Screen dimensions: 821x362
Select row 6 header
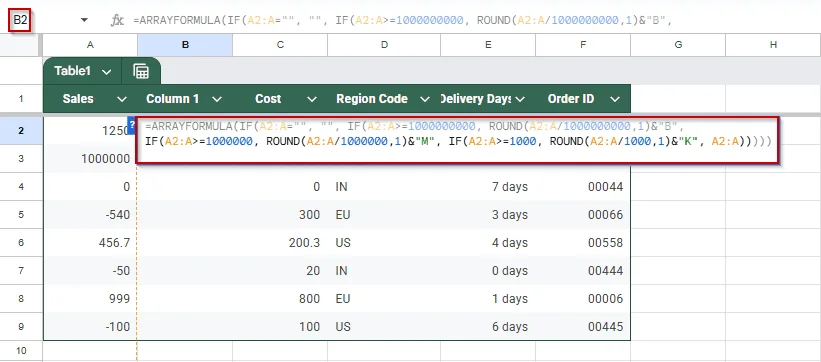(x=21, y=243)
